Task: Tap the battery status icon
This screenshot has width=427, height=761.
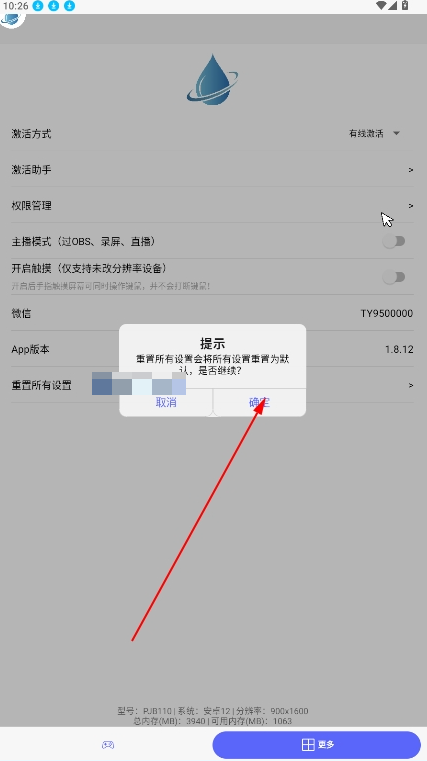Action: point(405,6)
